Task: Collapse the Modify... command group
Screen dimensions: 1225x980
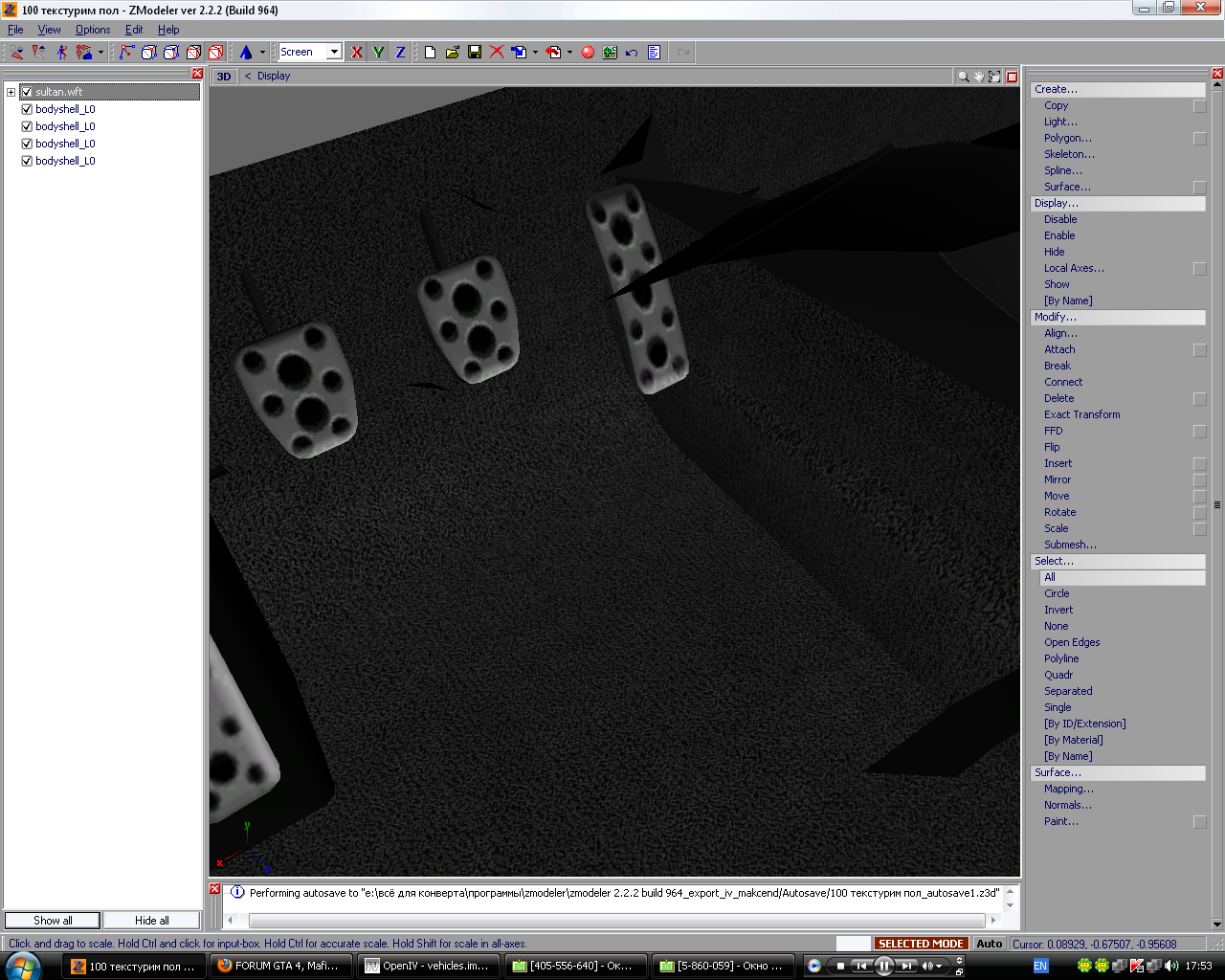Action: point(1118,317)
